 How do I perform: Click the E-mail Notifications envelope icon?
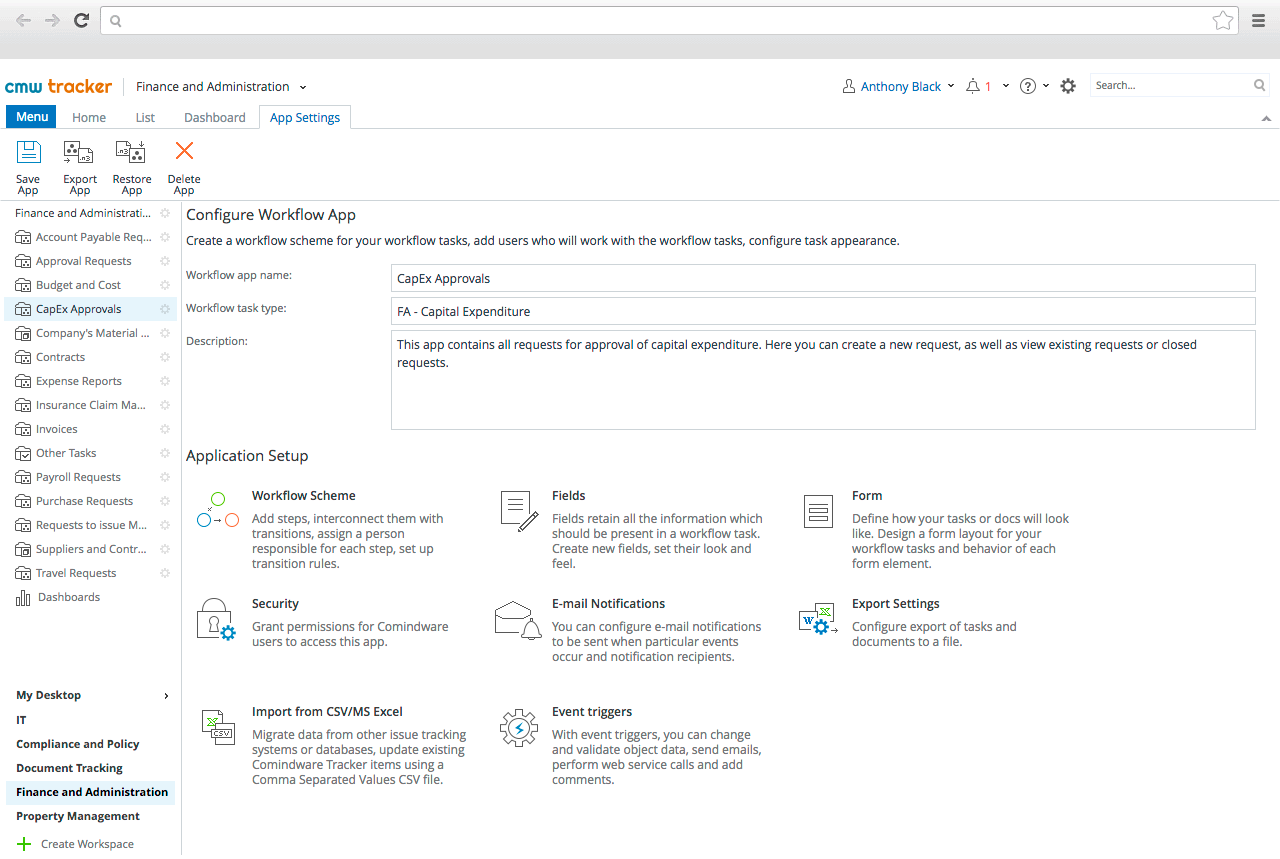[517, 620]
